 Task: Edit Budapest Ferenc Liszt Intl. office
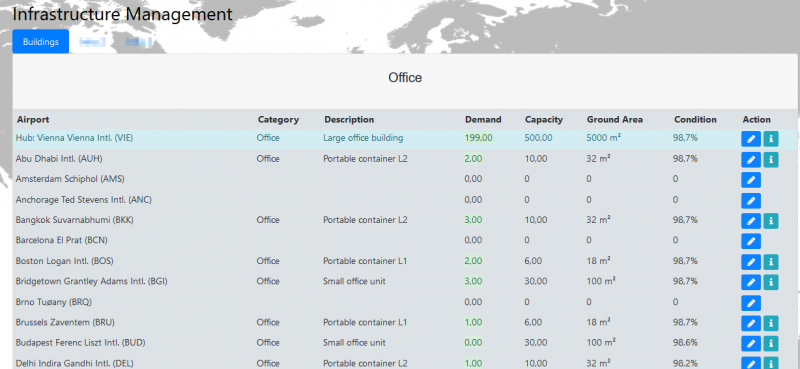point(751,343)
